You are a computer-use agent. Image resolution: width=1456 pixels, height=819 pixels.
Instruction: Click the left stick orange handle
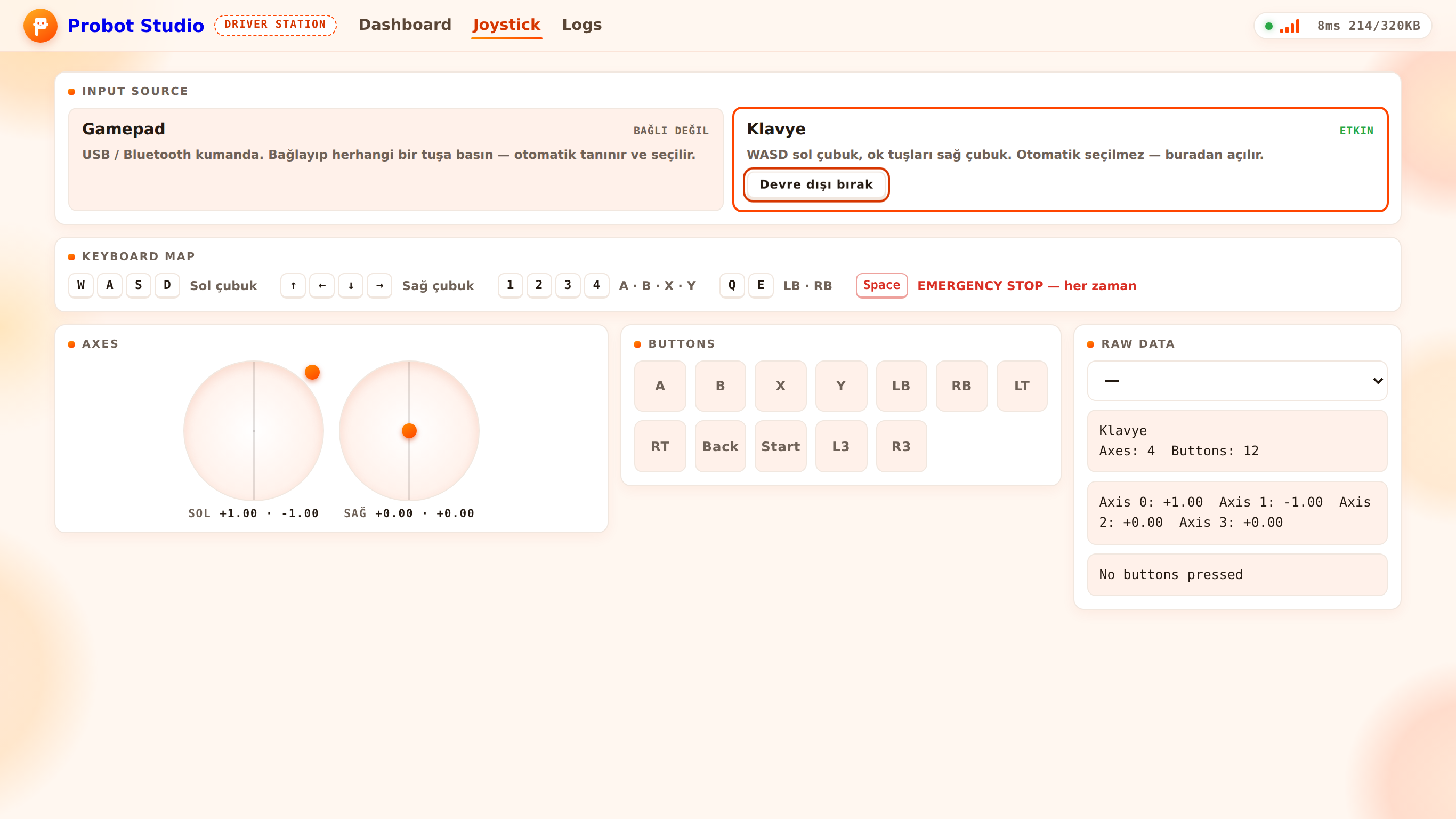point(312,372)
